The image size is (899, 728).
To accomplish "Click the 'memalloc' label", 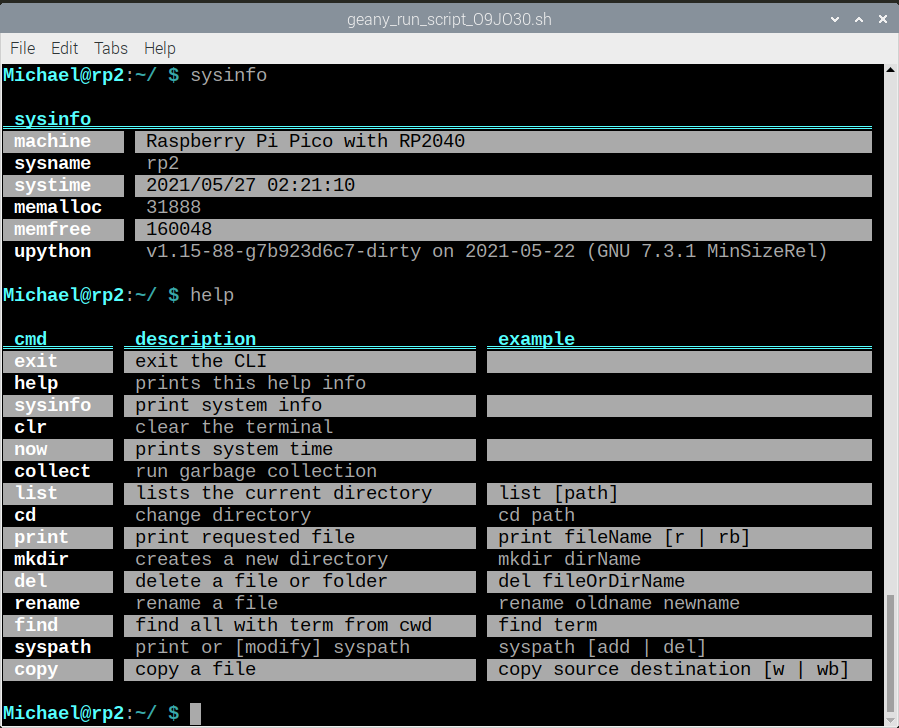I will point(57,207).
